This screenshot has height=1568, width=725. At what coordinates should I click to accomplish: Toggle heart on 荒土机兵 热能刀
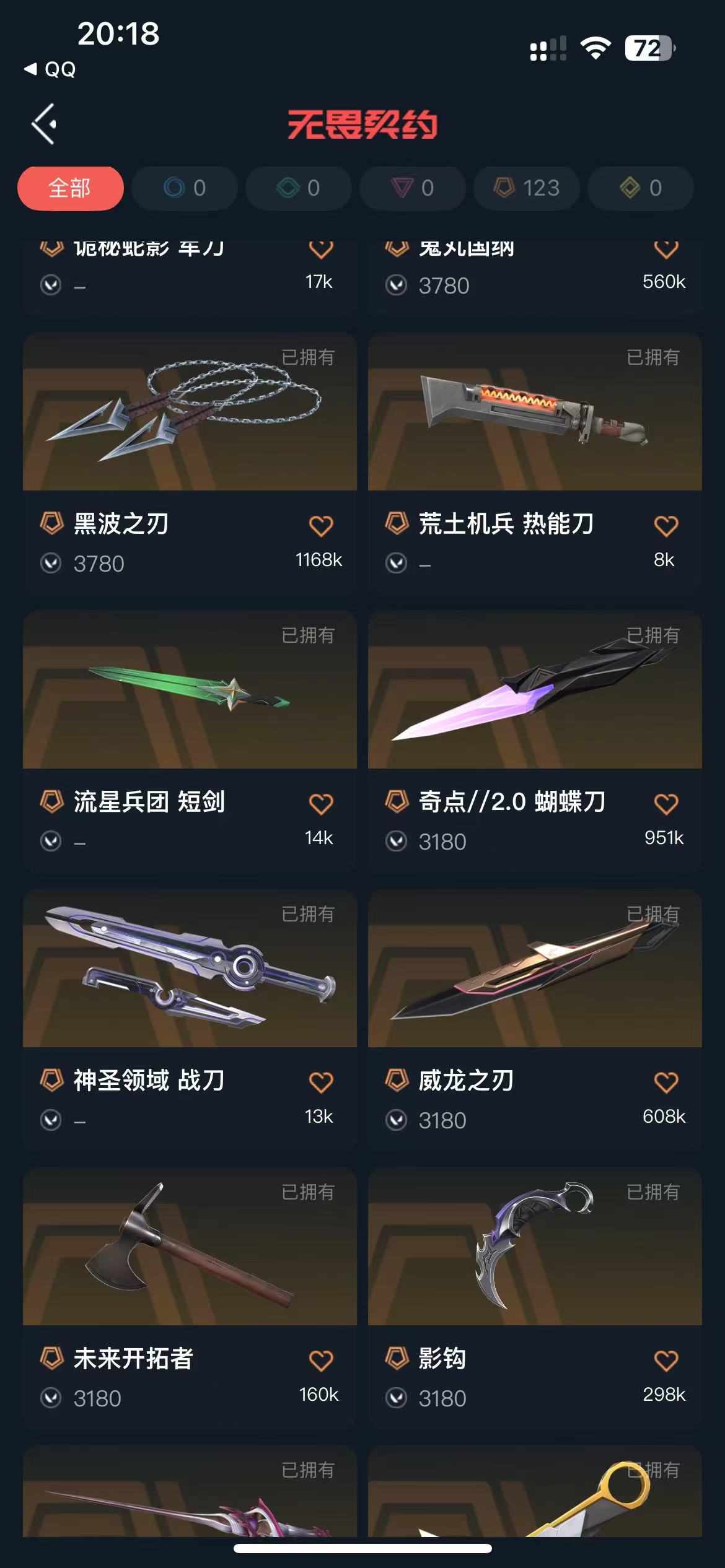pos(666,526)
